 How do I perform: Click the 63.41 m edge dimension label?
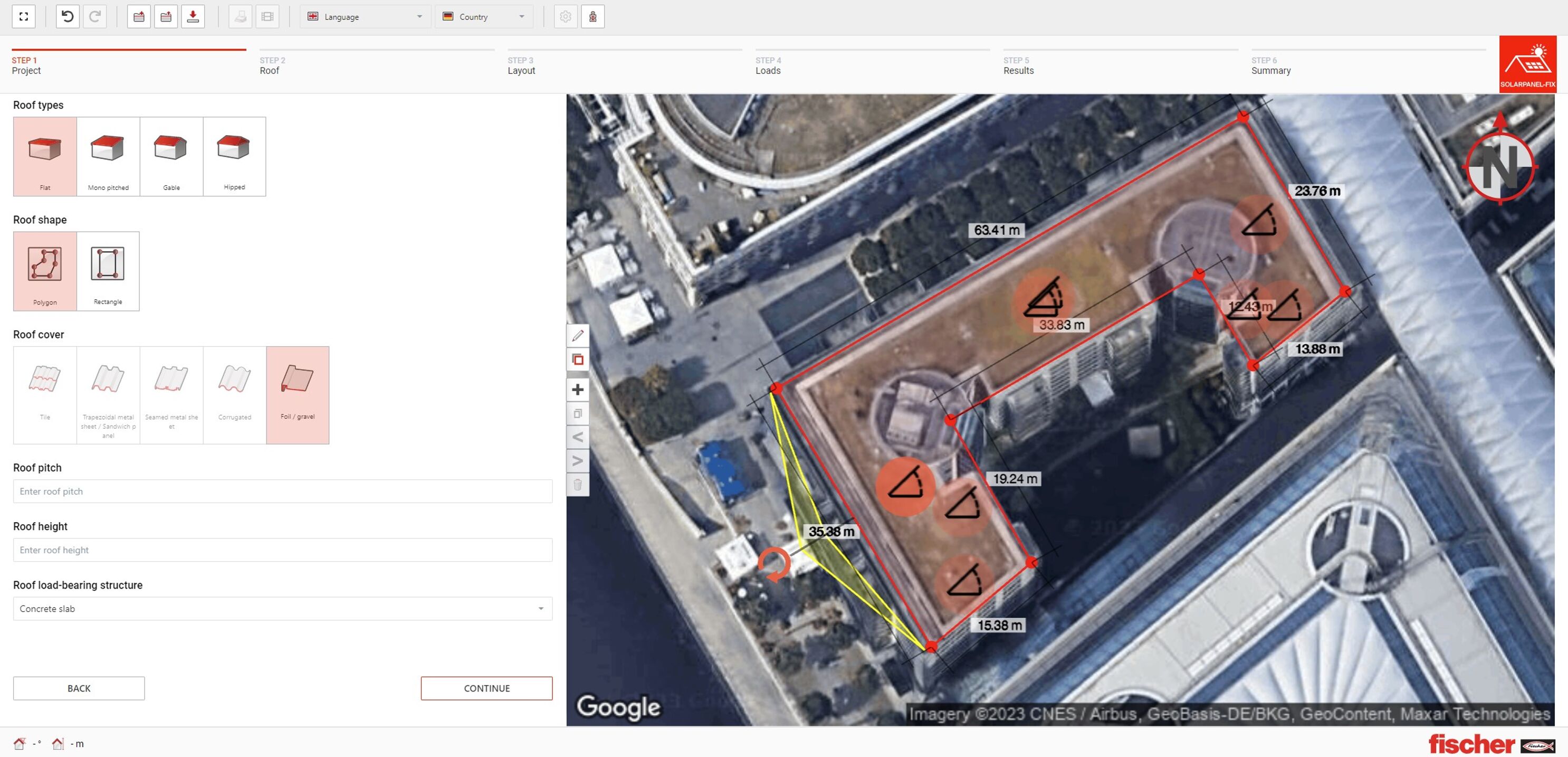[x=997, y=230]
